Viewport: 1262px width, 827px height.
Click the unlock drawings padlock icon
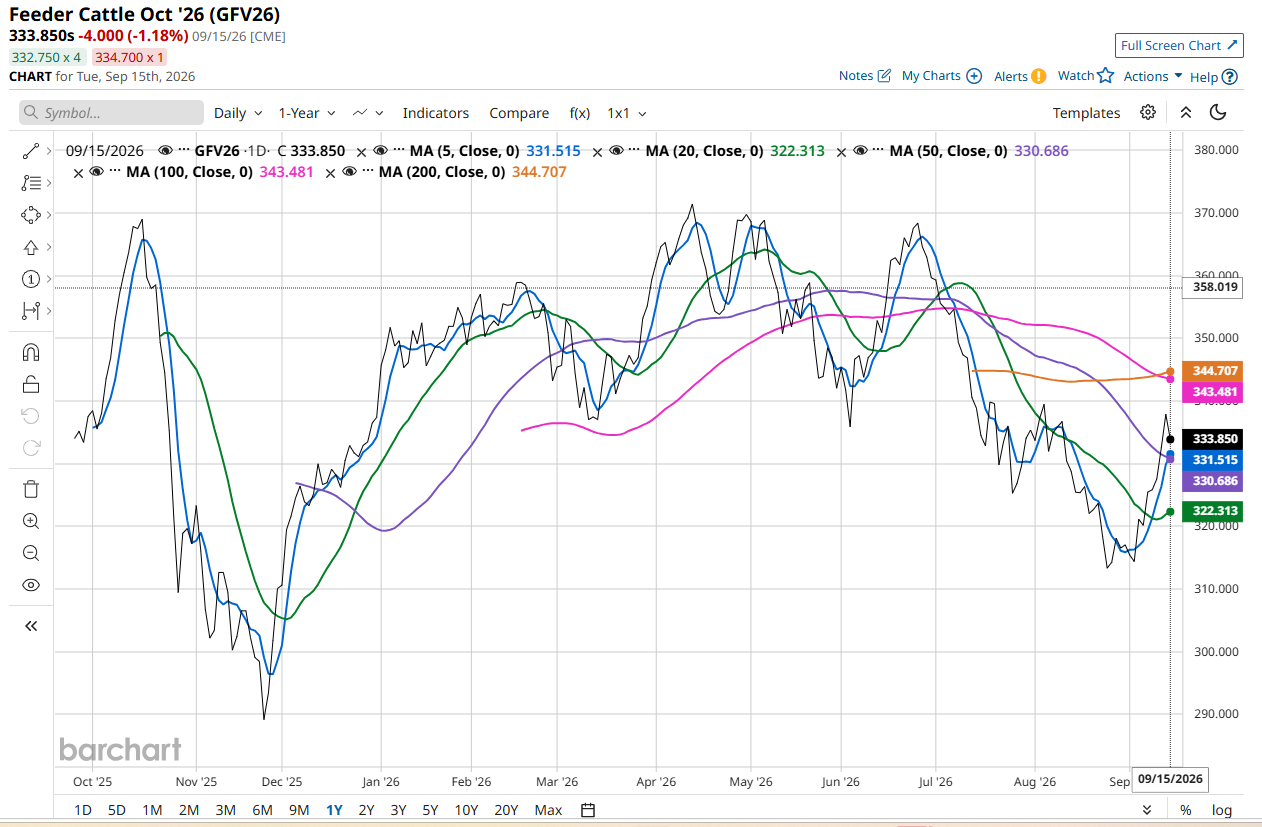pyautogui.click(x=30, y=384)
